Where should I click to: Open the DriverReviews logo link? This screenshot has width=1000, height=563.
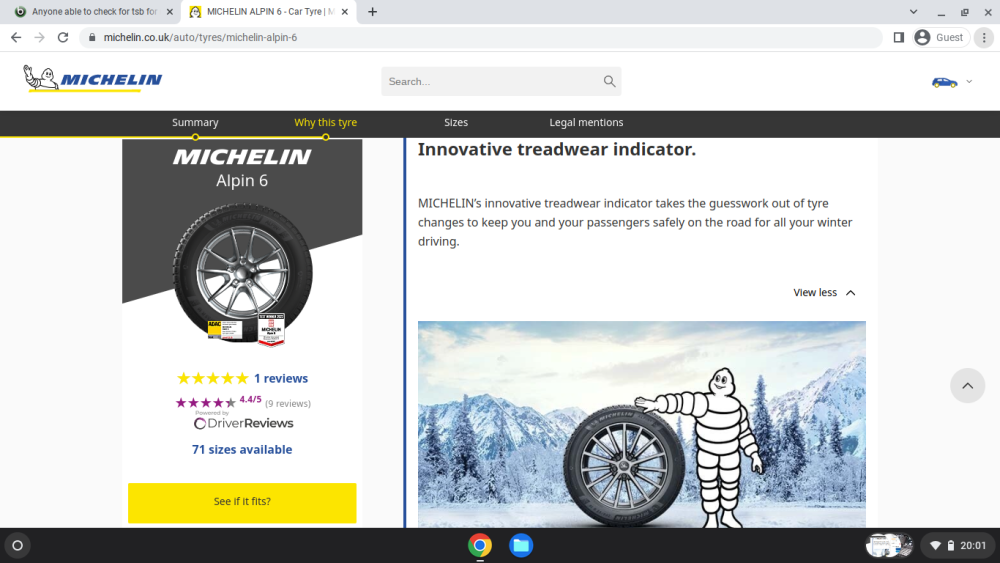point(244,423)
